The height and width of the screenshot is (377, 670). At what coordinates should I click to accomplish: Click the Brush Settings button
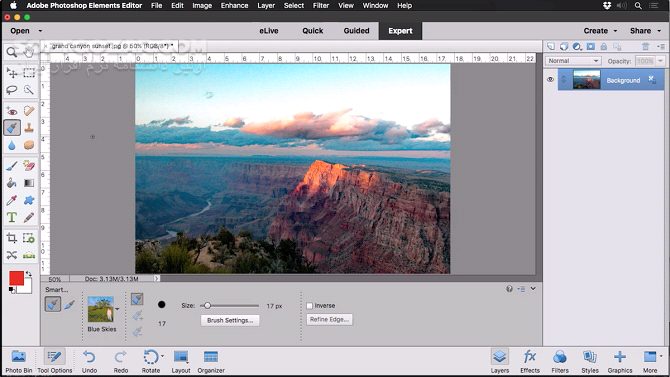point(230,320)
